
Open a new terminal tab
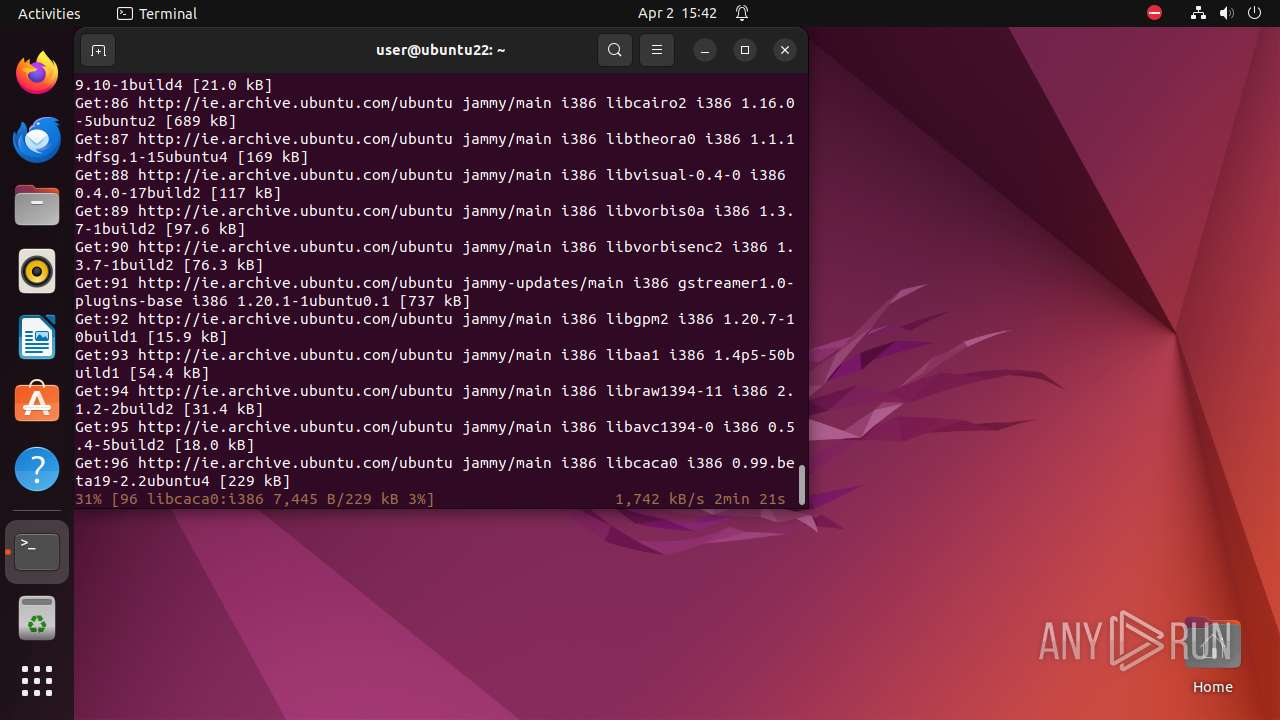(x=98, y=50)
